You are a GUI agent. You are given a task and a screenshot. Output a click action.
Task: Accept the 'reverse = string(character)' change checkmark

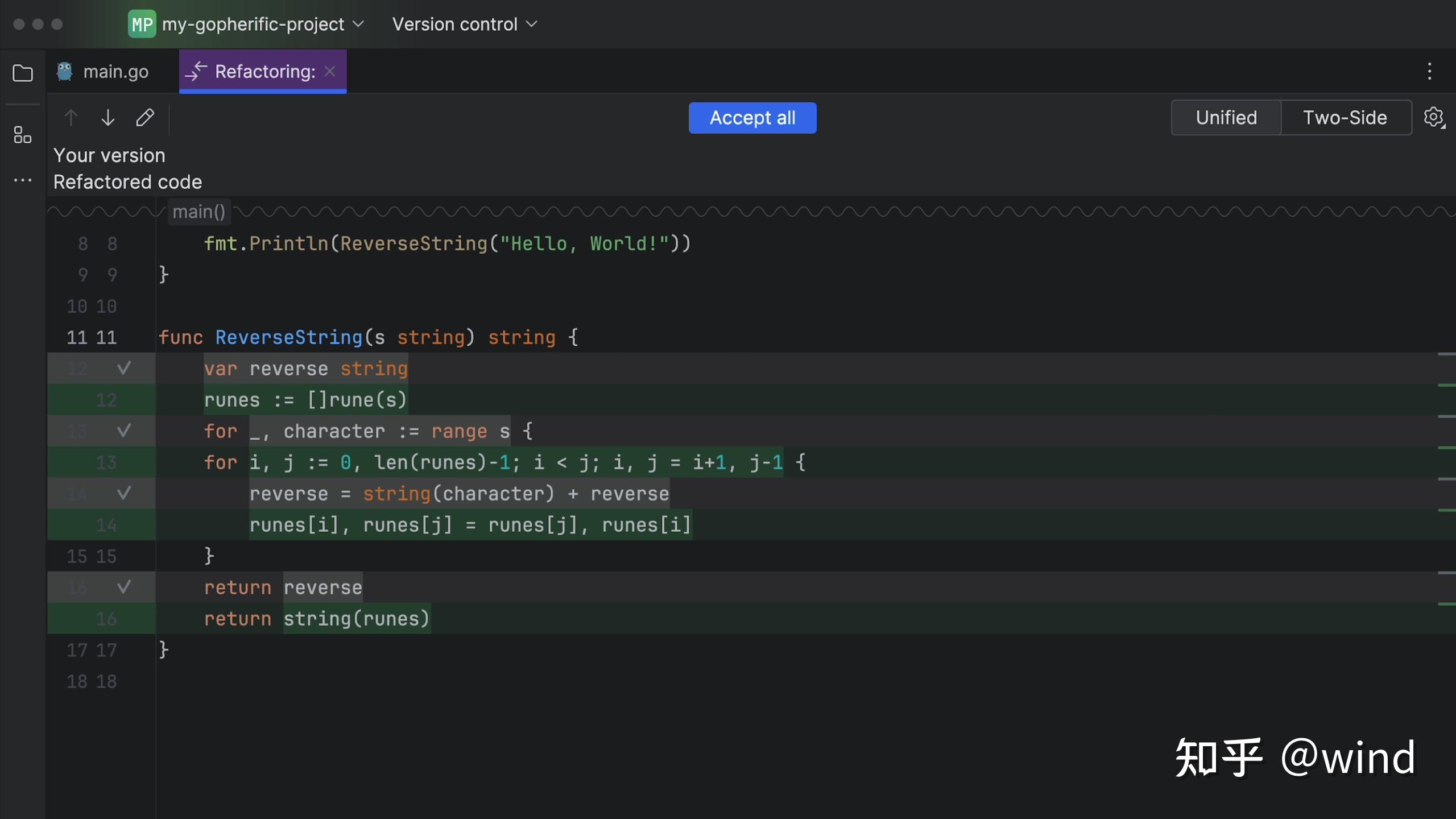pos(124,493)
